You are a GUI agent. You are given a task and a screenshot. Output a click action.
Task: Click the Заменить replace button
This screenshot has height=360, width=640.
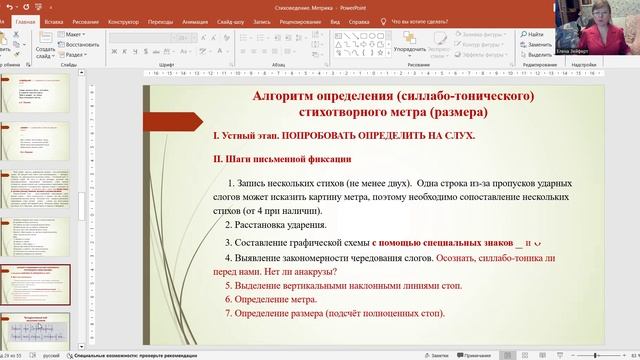536,44
